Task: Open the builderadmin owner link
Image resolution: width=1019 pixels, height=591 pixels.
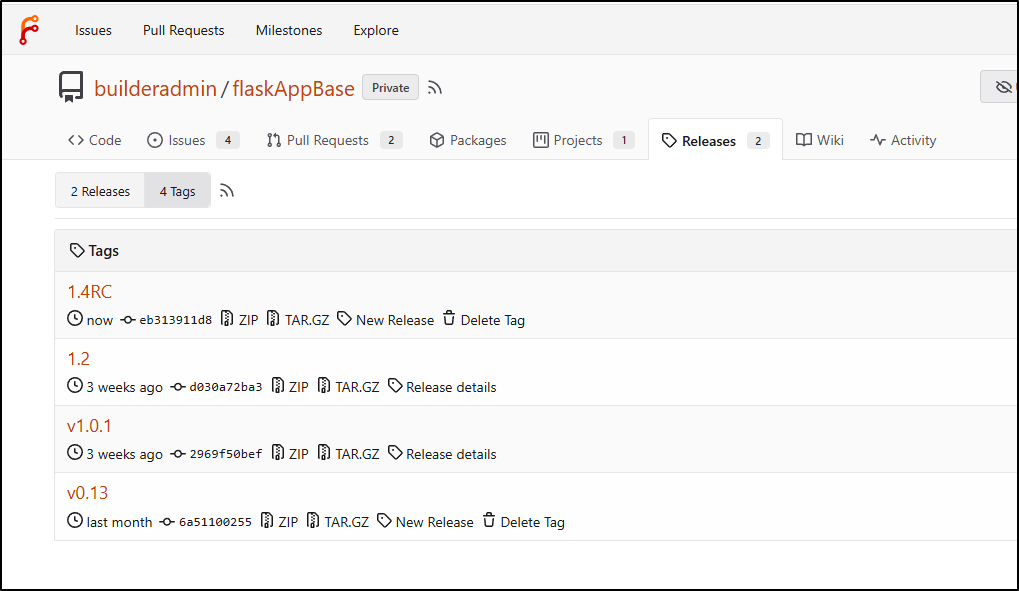Action: coord(155,88)
